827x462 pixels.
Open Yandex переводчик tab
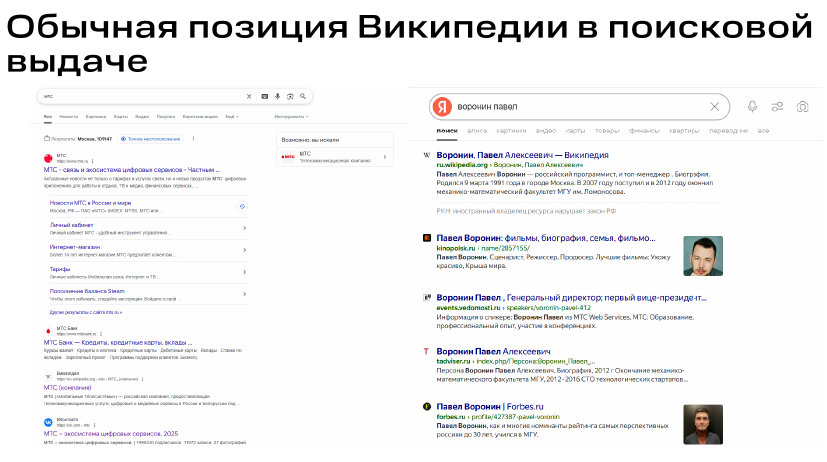[728, 131]
